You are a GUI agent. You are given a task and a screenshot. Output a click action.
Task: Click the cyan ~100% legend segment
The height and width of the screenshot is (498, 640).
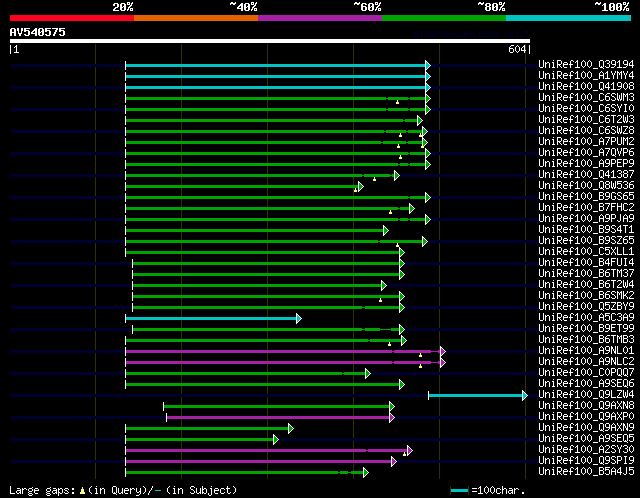[x=569, y=18]
